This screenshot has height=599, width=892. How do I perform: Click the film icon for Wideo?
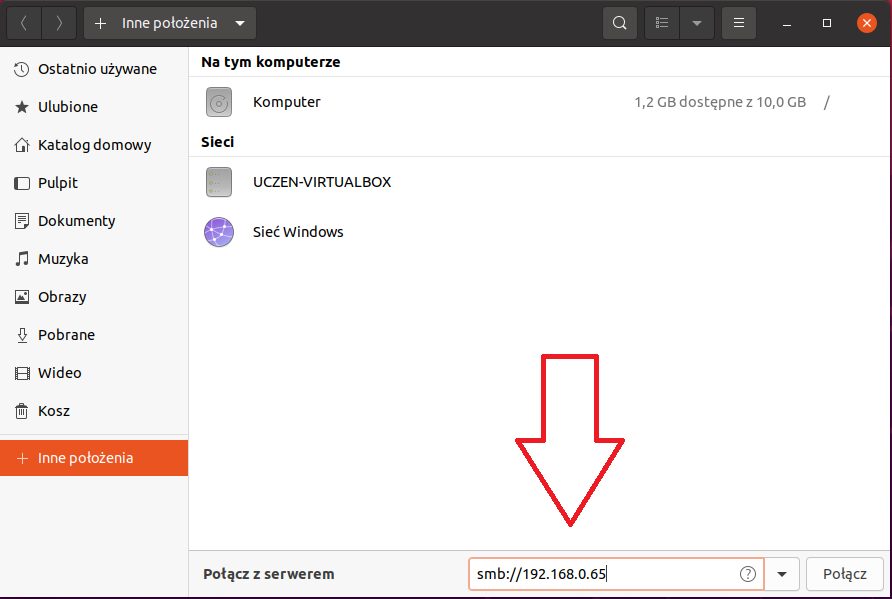tap(22, 373)
